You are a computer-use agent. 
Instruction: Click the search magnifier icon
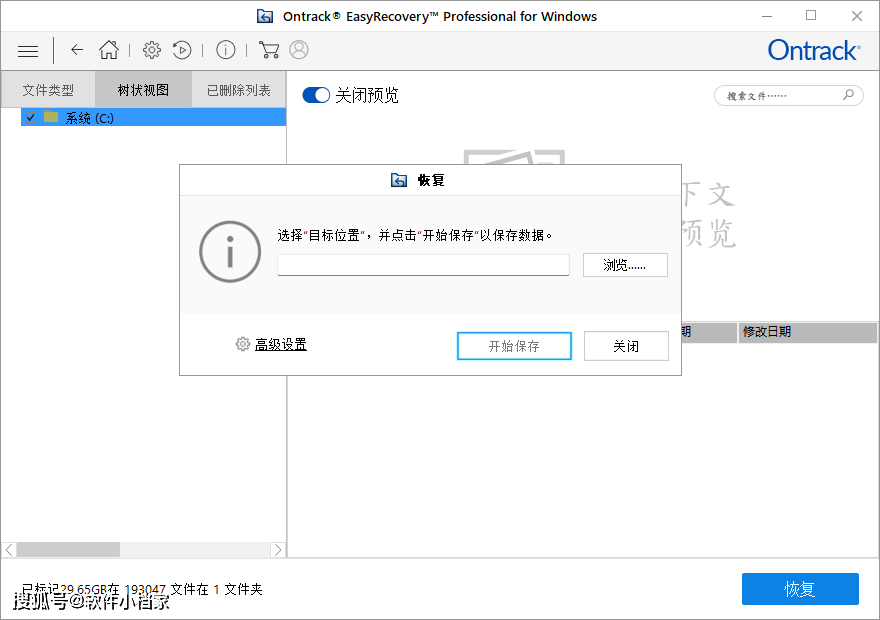pyautogui.click(x=848, y=95)
